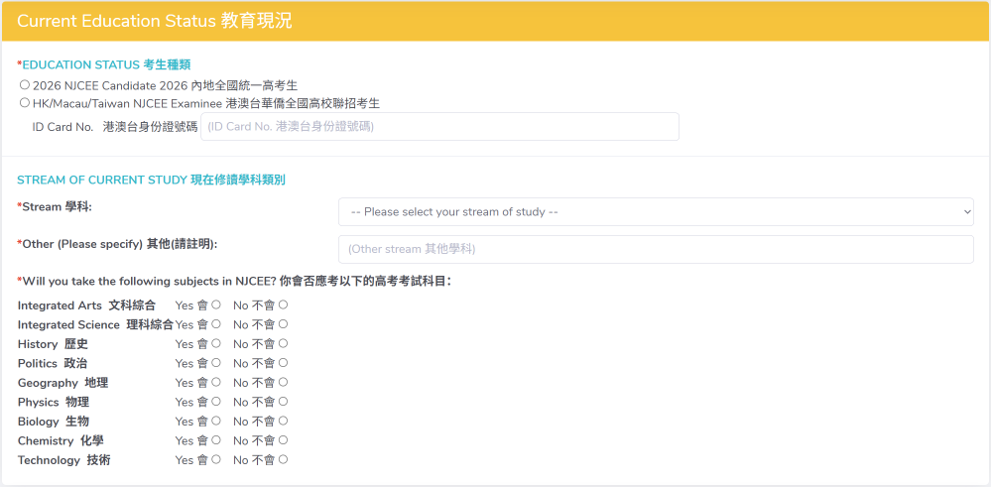
Task: Select No for History subject
Action: point(283,344)
